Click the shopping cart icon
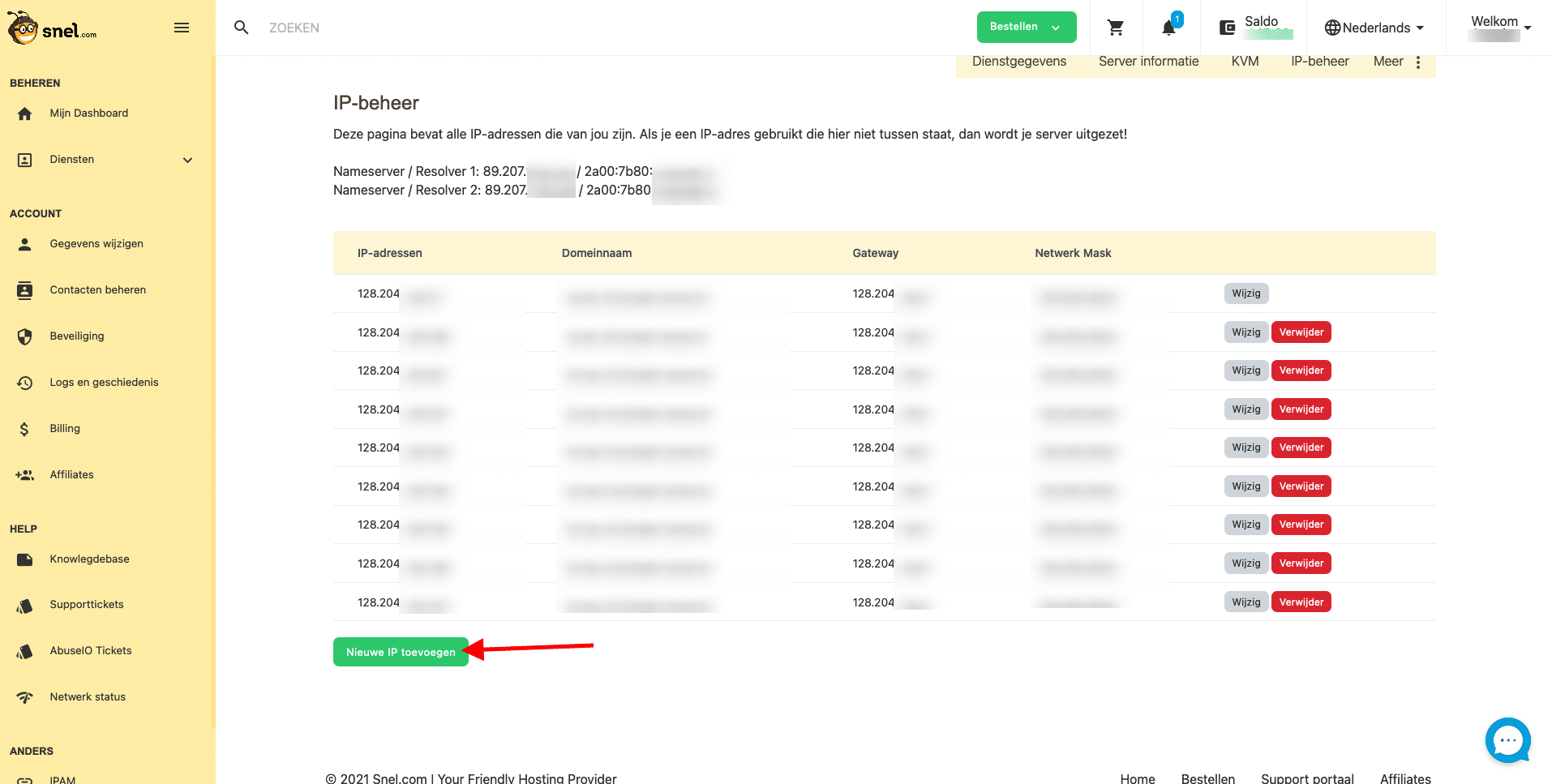1552x784 pixels. coord(1116,28)
